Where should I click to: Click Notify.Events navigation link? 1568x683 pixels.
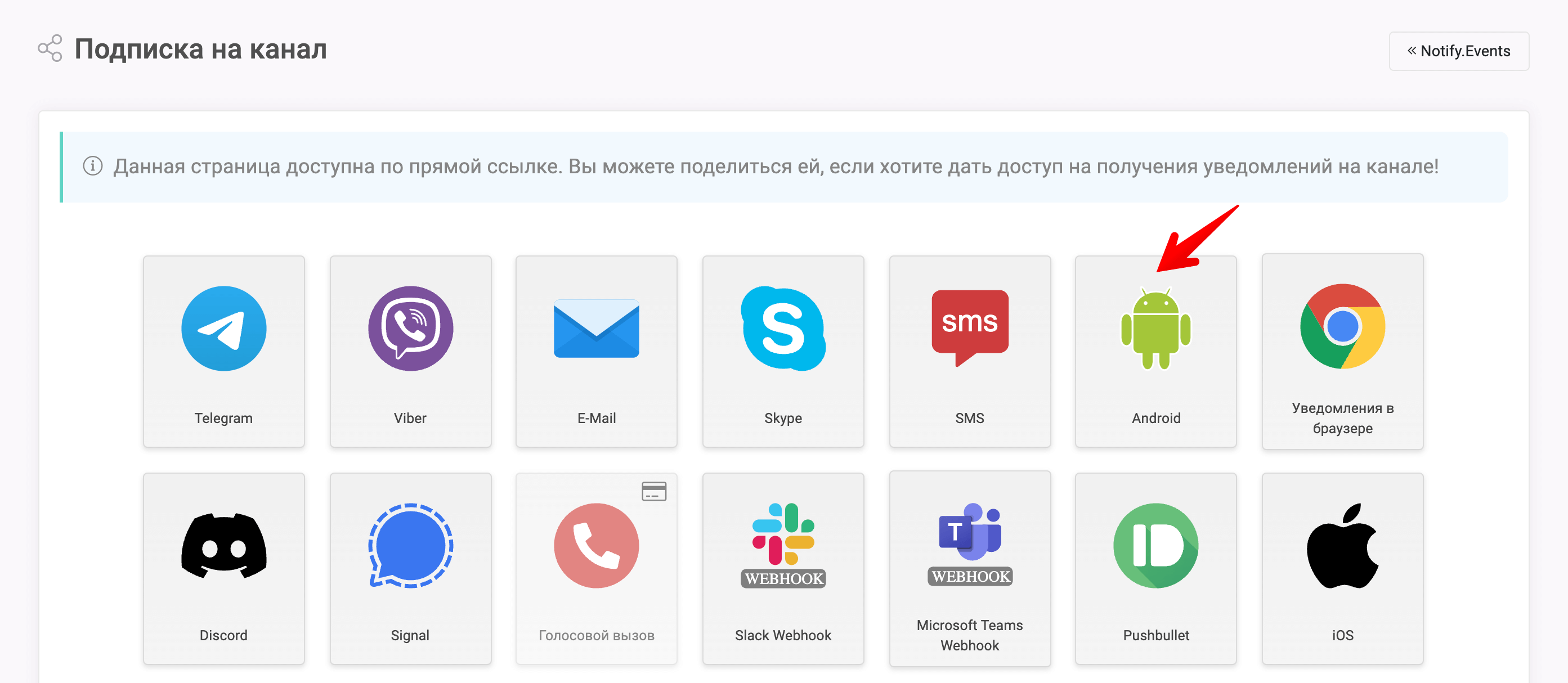click(1458, 49)
